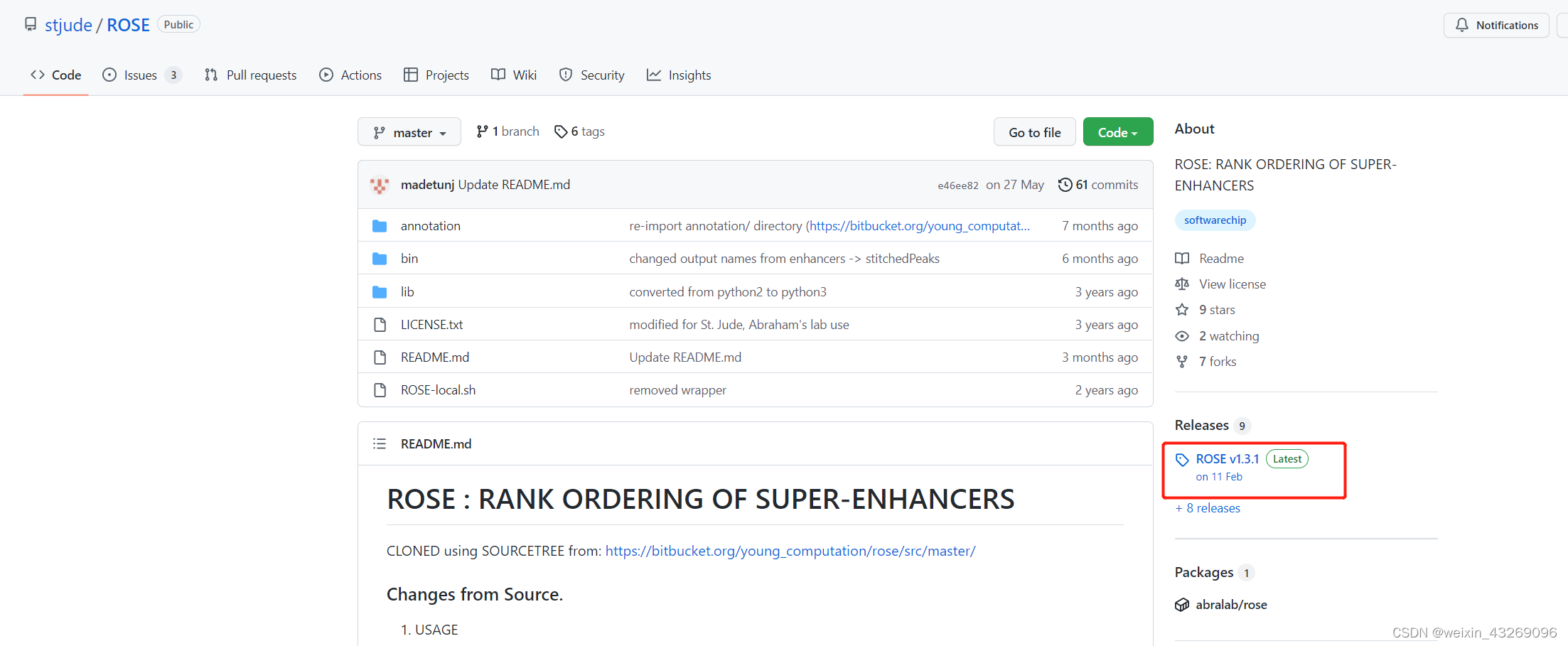Star the repository via the star icon
Image resolution: width=1568 pixels, height=646 pixels.
click(x=1182, y=309)
